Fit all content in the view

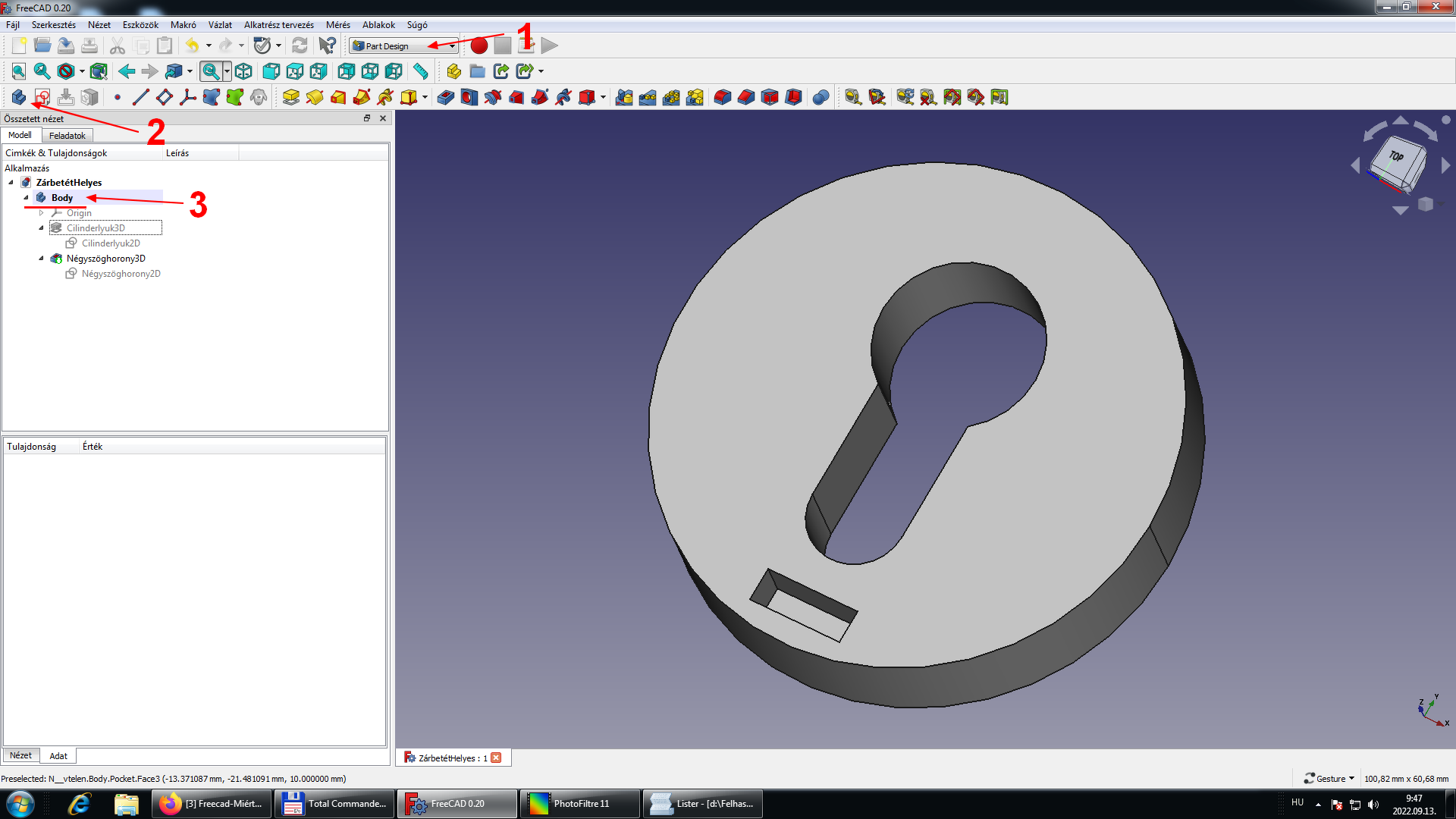19,71
